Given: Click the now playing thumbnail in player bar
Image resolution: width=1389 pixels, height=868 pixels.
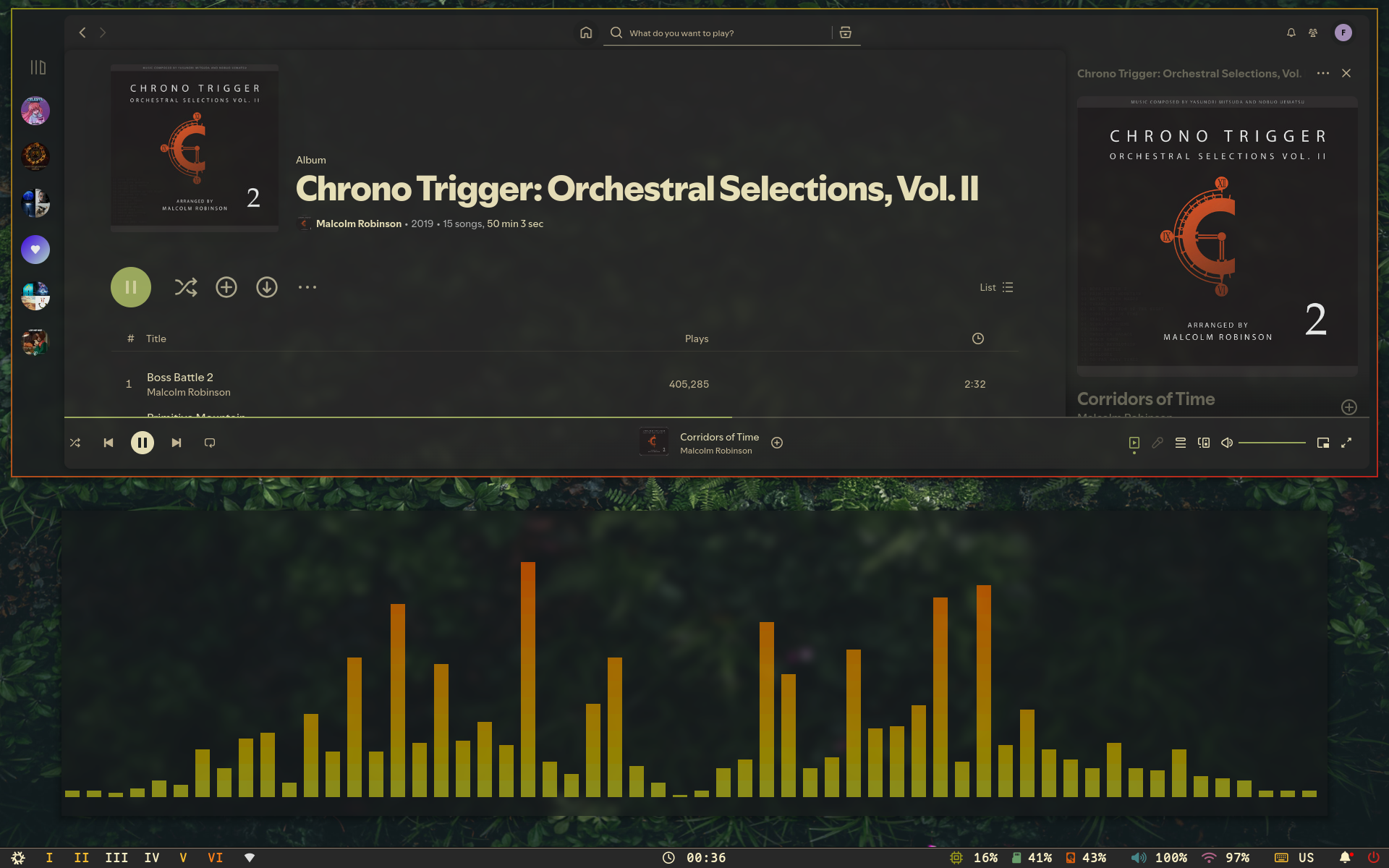Looking at the screenshot, I should [x=654, y=442].
